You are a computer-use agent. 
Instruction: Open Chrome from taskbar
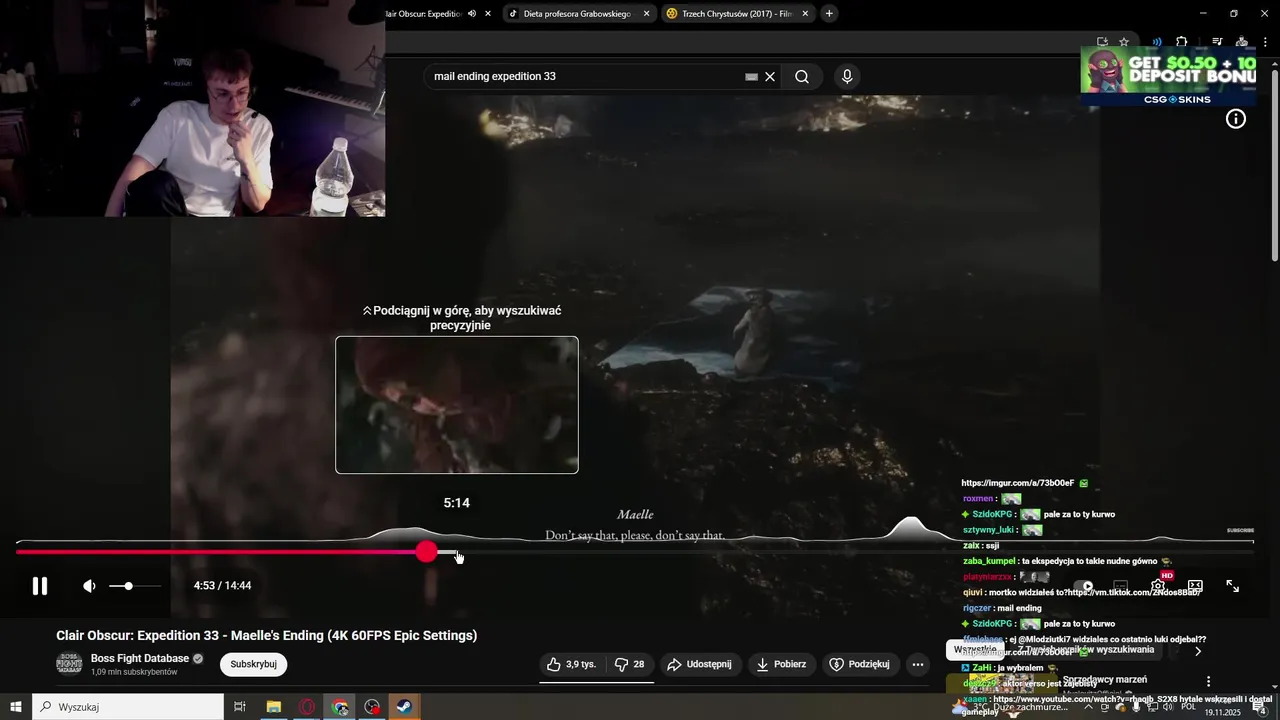340,707
